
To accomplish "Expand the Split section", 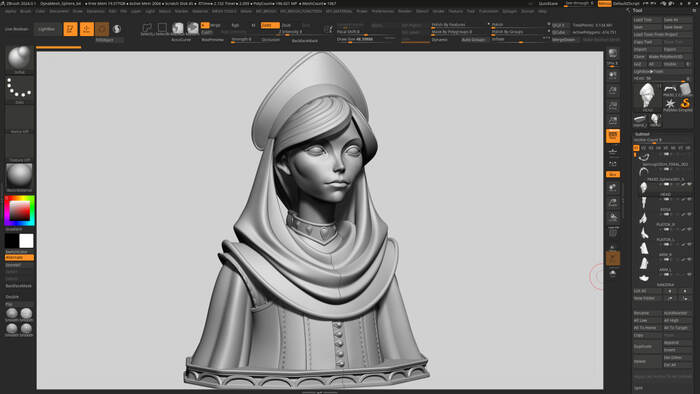I will click(x=638, y=388).
